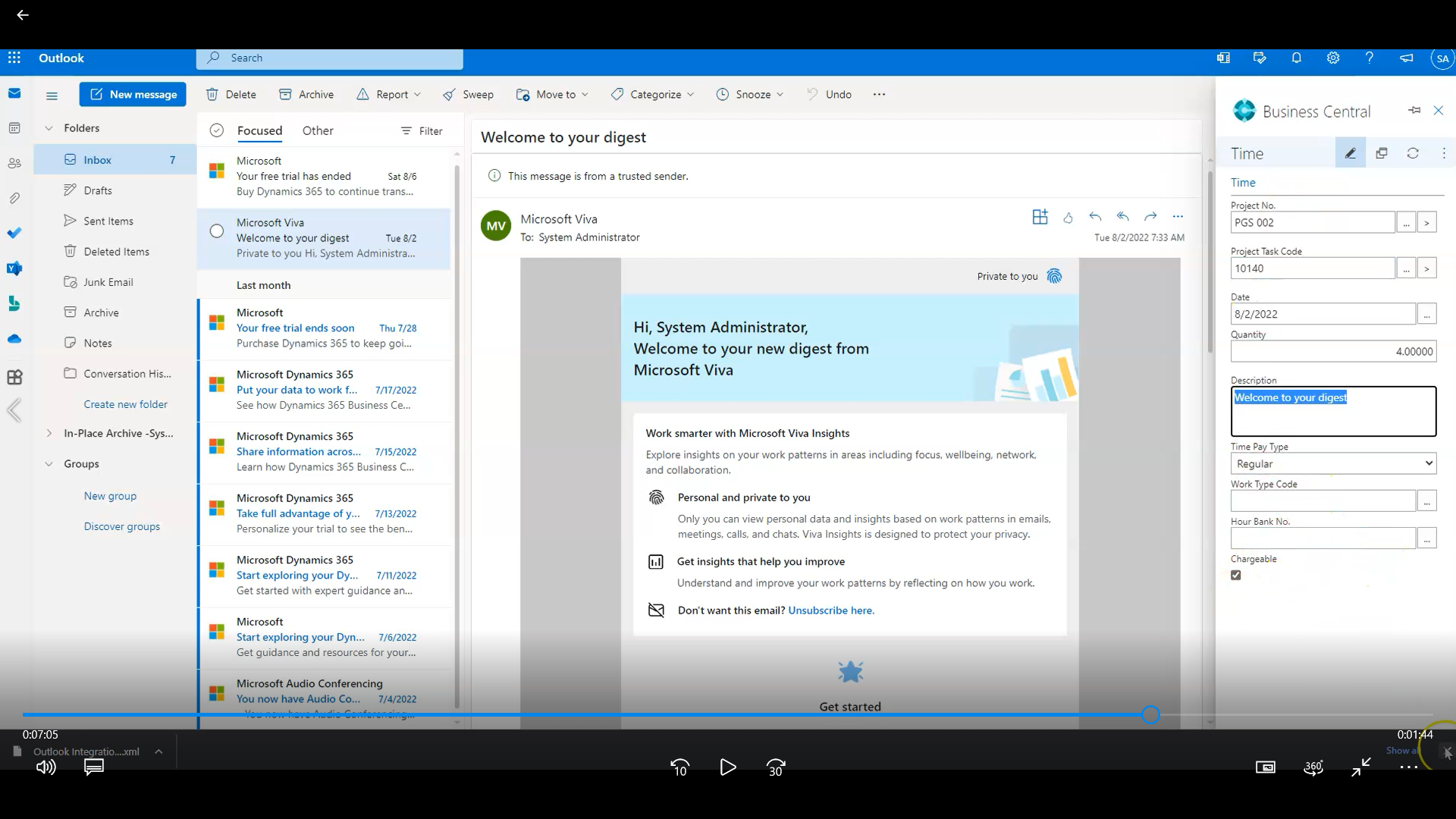Click the video progress slider handle
This screenshot has height=819, width=1456.
pyautogui.click(x=1150, y=714)
